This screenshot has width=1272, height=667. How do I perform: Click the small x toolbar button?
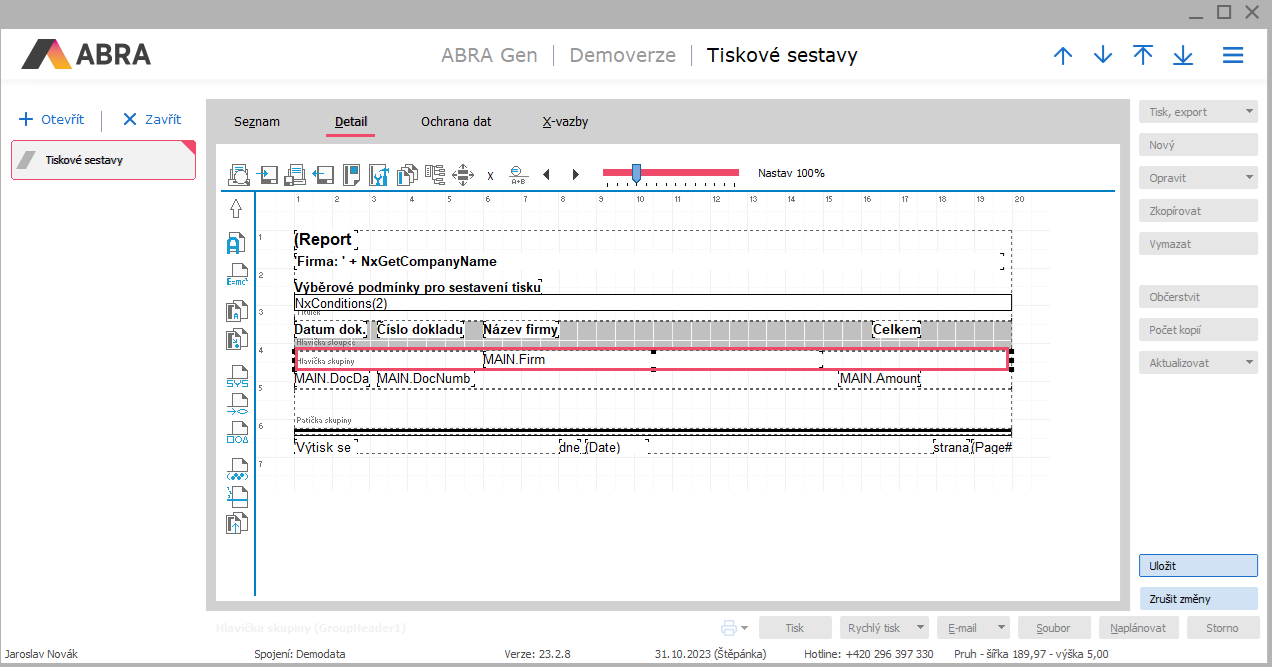[x=490, y=175]
